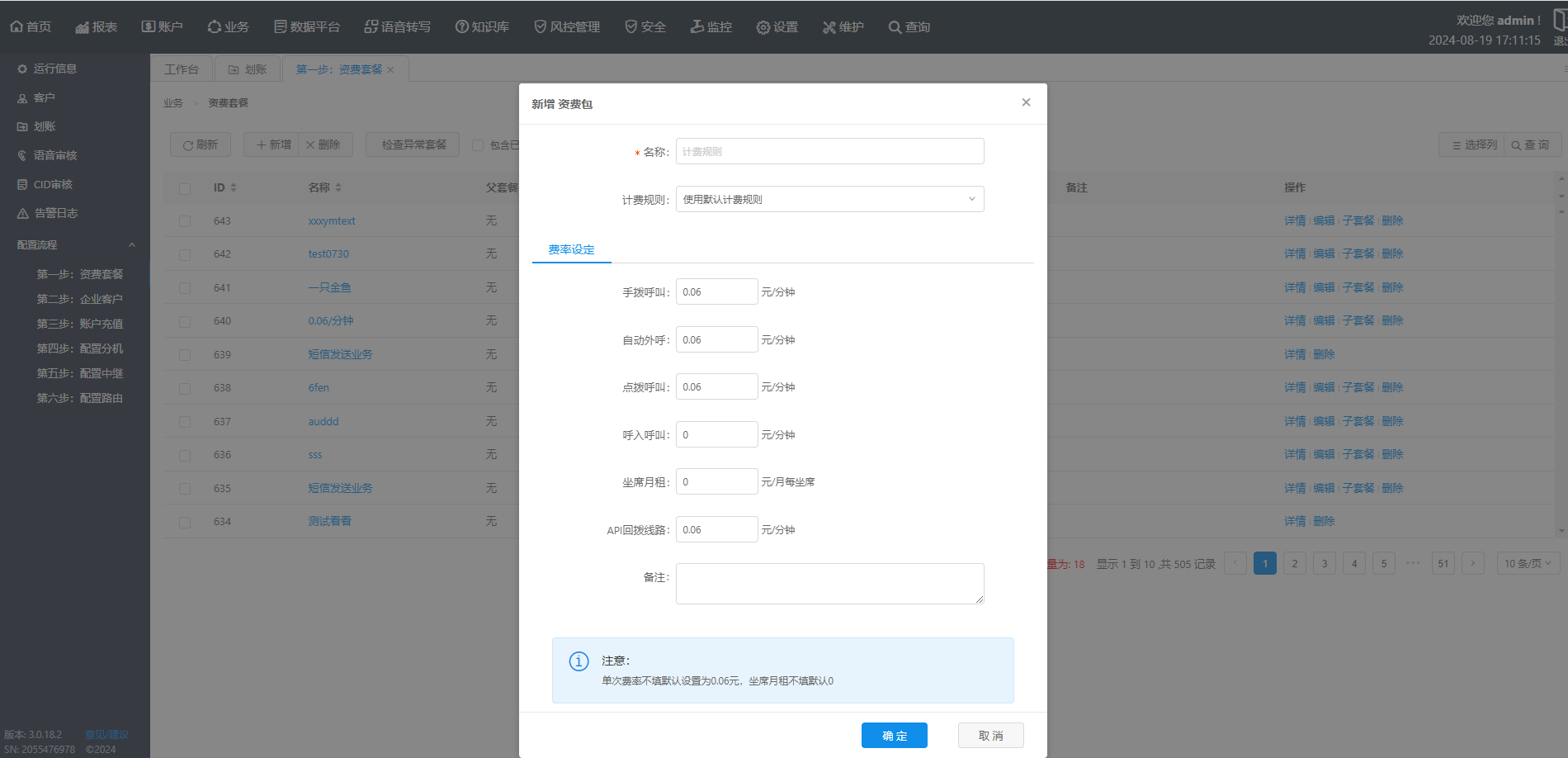This screenshot has width=1568, height=758.
Task: Click the 取消 cancel button
Action: click(x=990, y=735)
